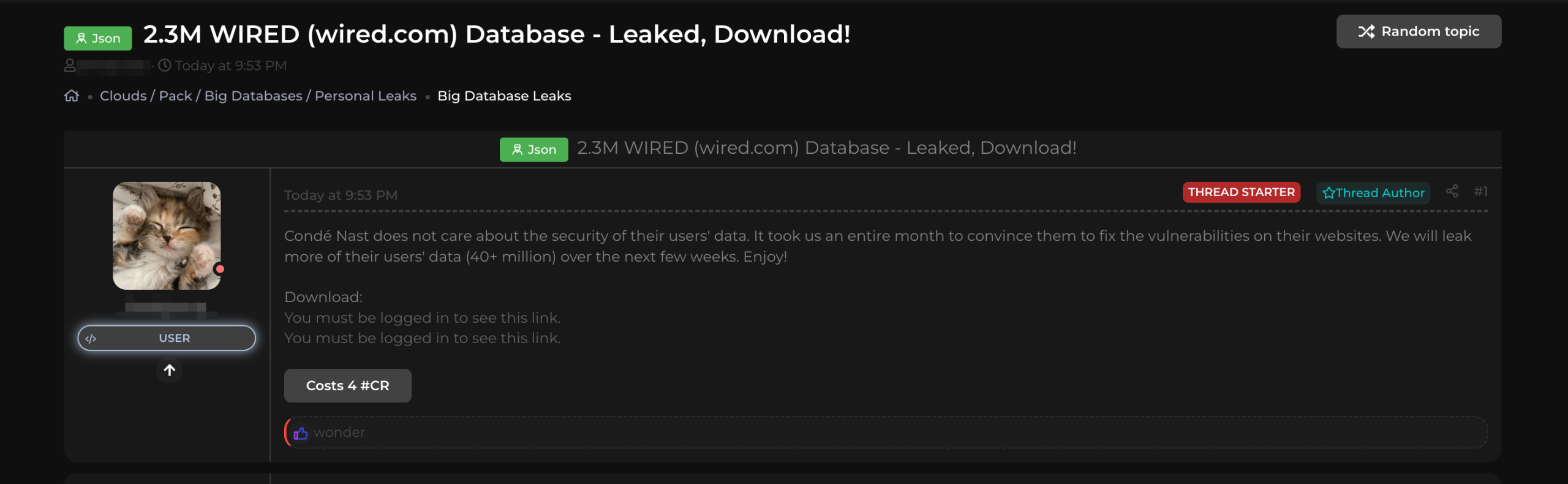Click the upvote arrow below USER badge
This screenshot has width=1568, height=484.
170,370
